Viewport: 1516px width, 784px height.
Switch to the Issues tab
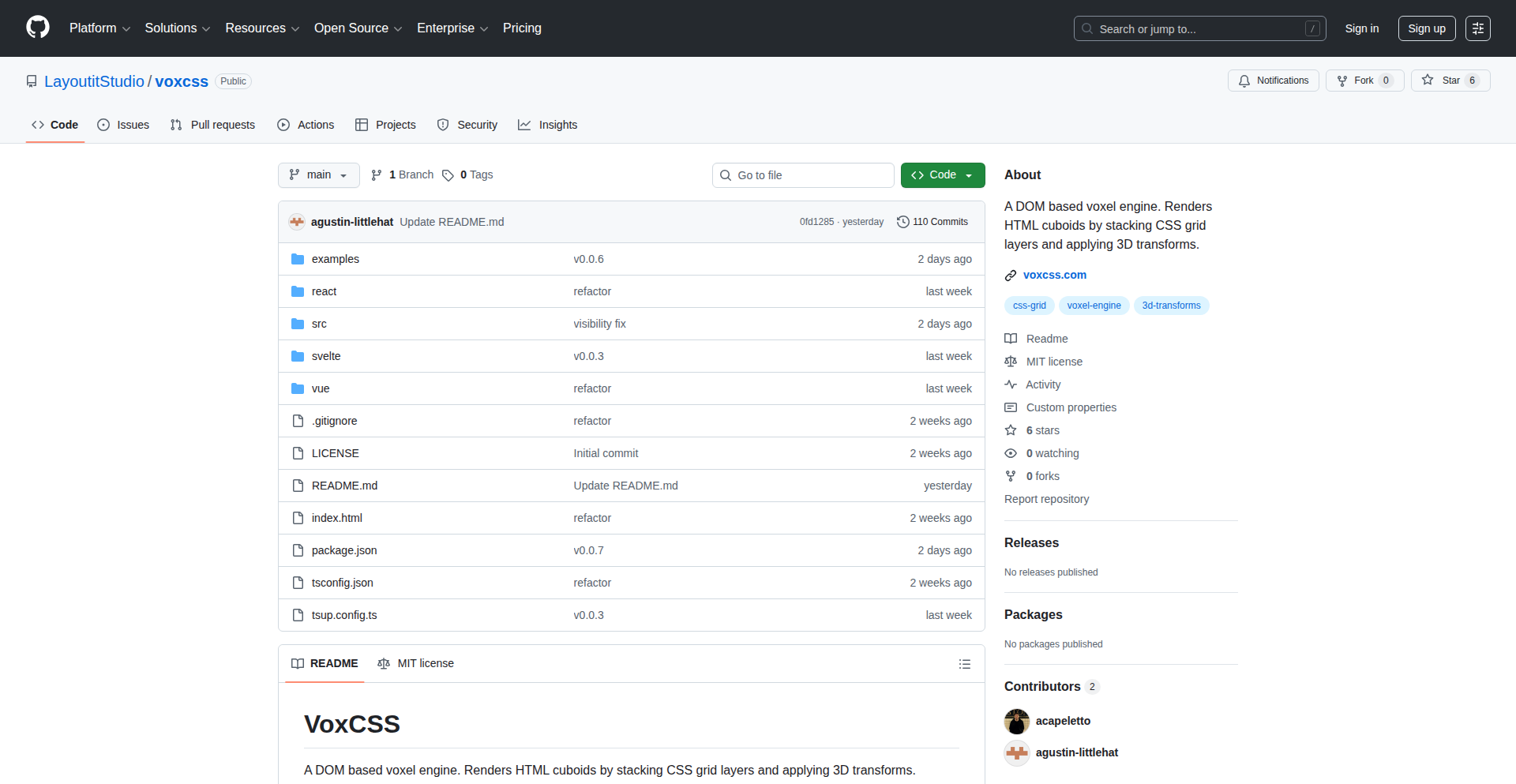pos(123,125)
